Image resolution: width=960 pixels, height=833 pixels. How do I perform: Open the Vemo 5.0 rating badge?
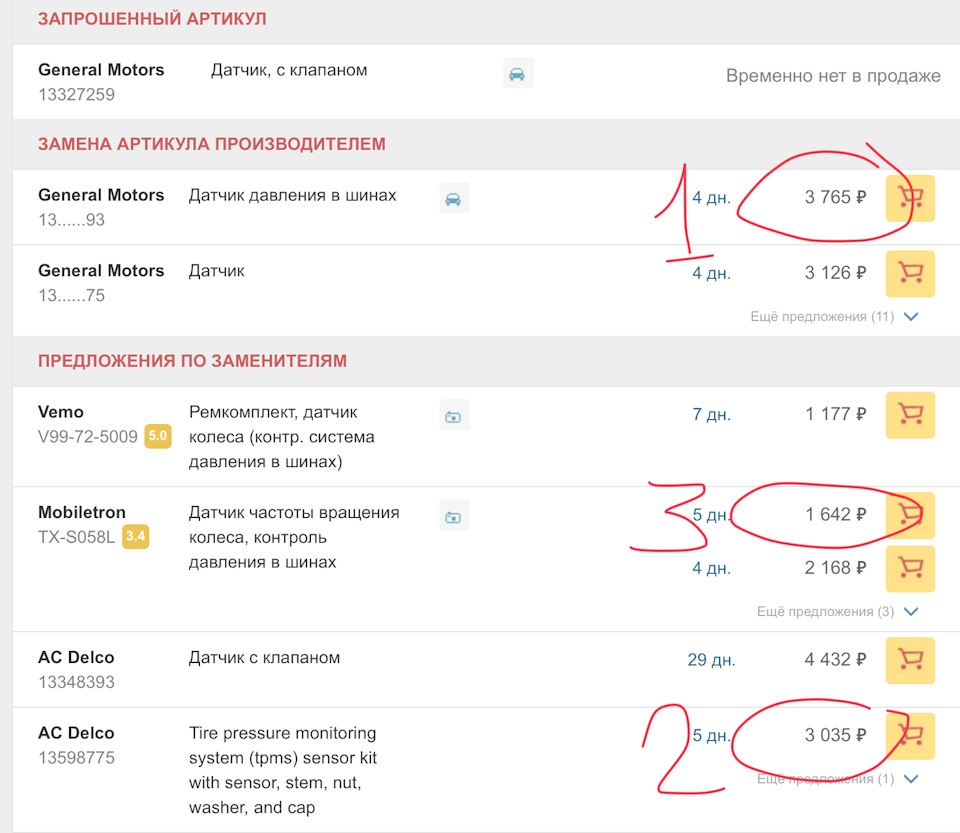157,436
